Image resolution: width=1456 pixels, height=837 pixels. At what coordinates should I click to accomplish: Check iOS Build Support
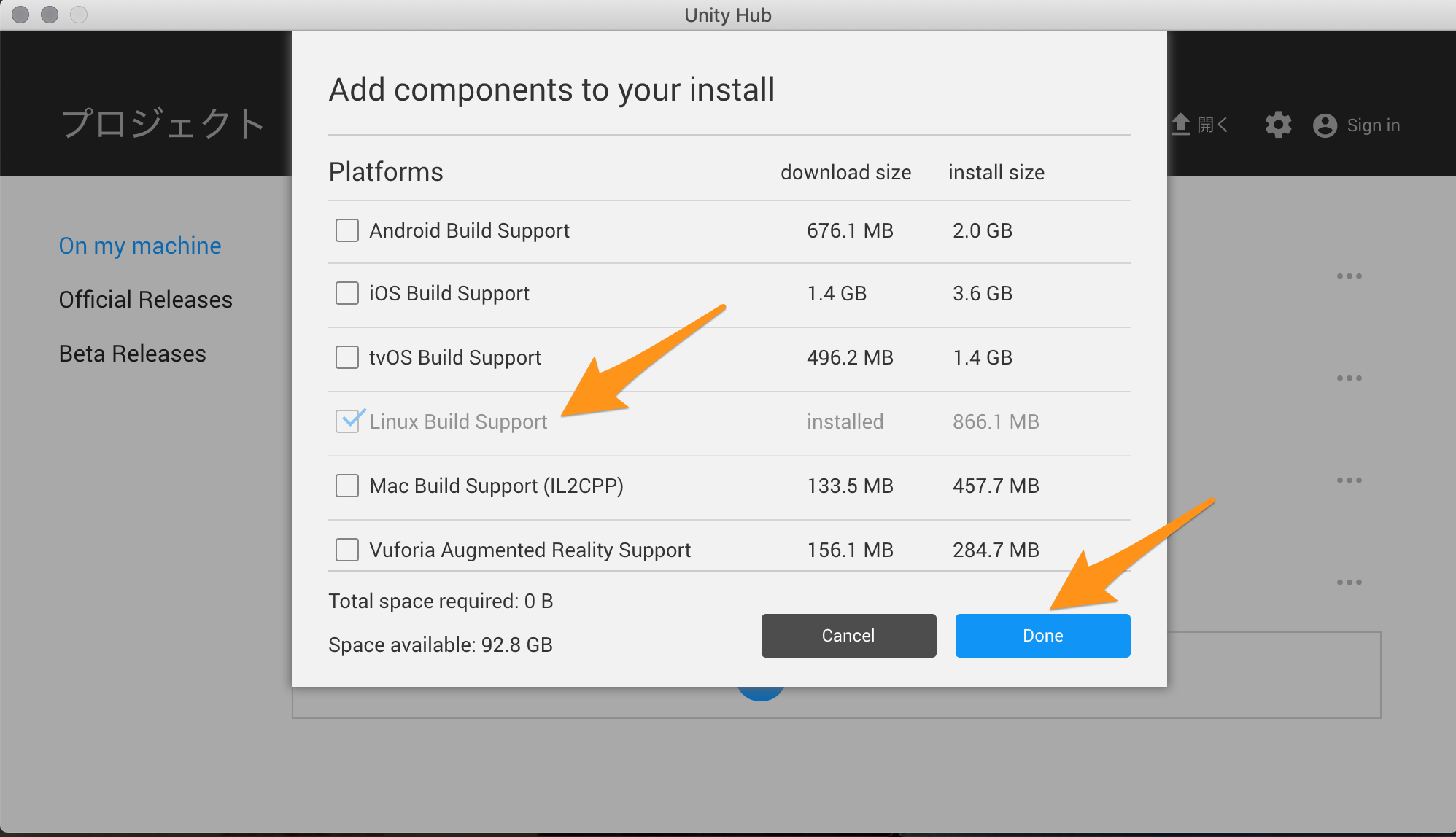pyautogui.click(x=347, y=293)
